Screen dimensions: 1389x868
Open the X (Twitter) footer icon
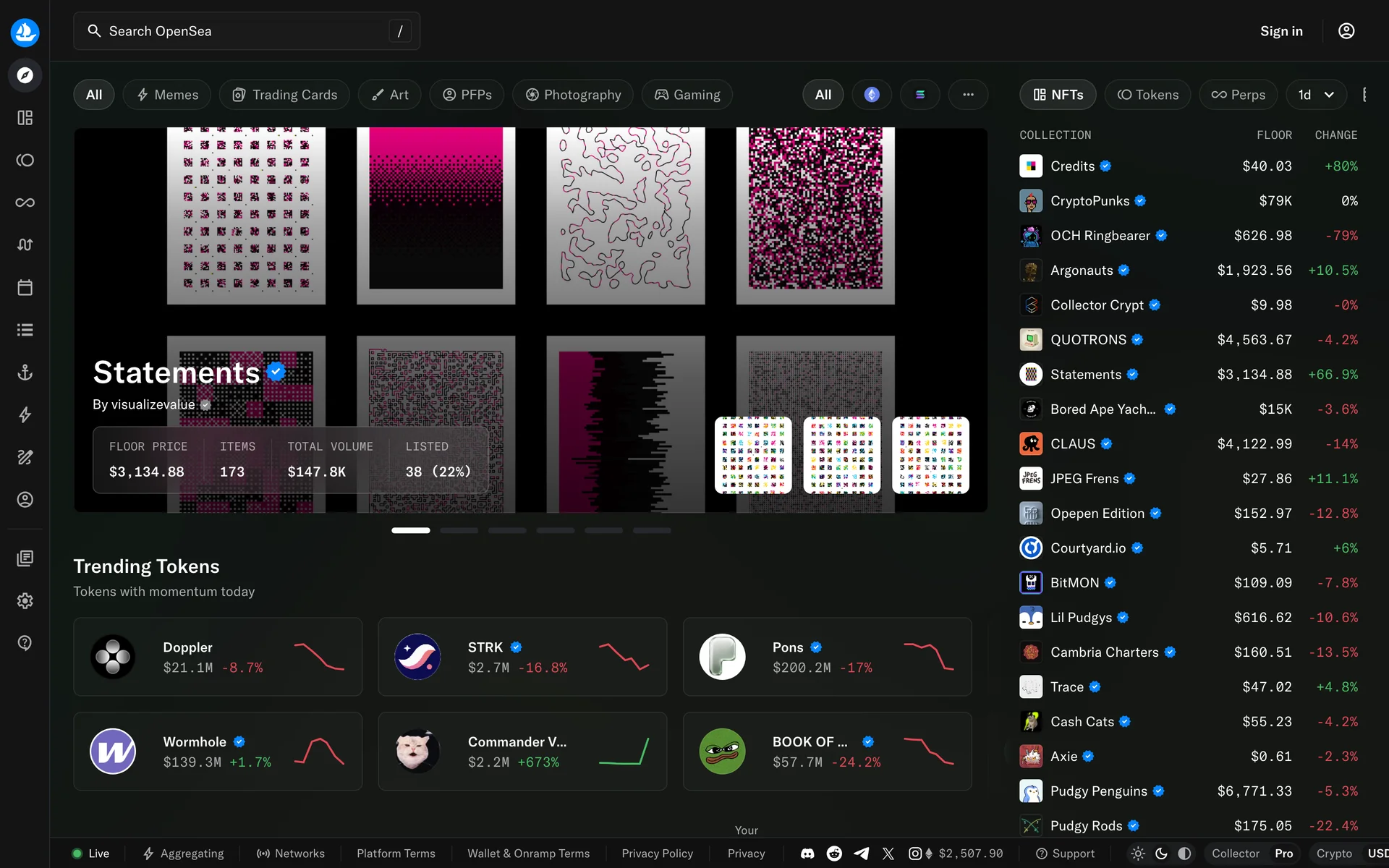[888, 854]
